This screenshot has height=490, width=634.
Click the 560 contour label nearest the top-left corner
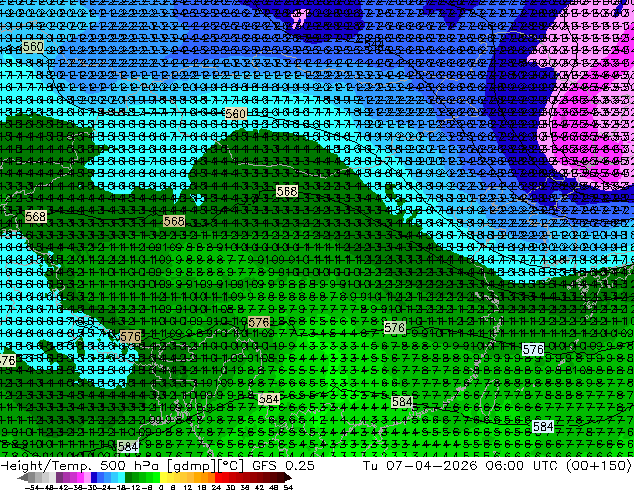tap(33, 47)
